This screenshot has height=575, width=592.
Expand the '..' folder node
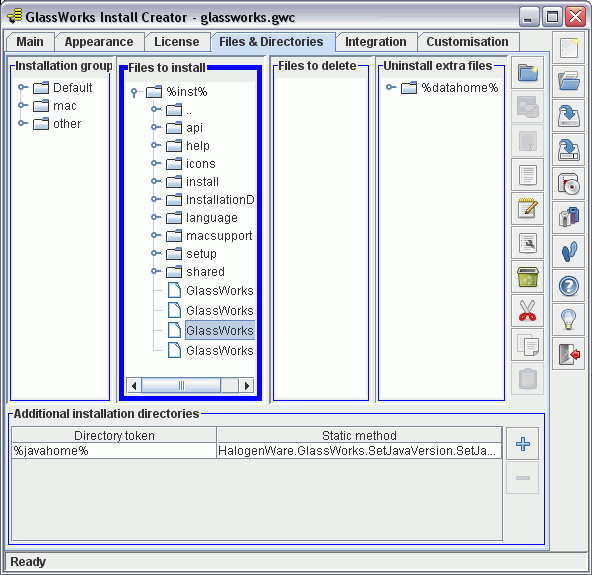(155, 109)
